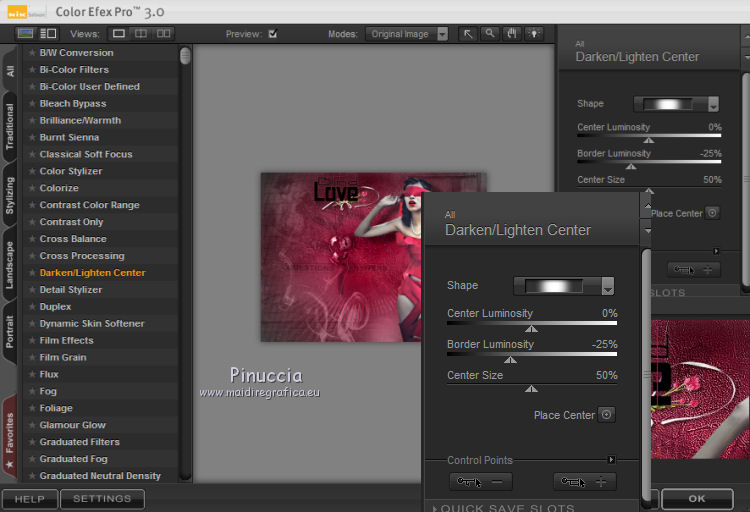750x512 pixels.
Task: Select the arrow pointer tool
Action: pyautogui.click(x=468, y=34)
